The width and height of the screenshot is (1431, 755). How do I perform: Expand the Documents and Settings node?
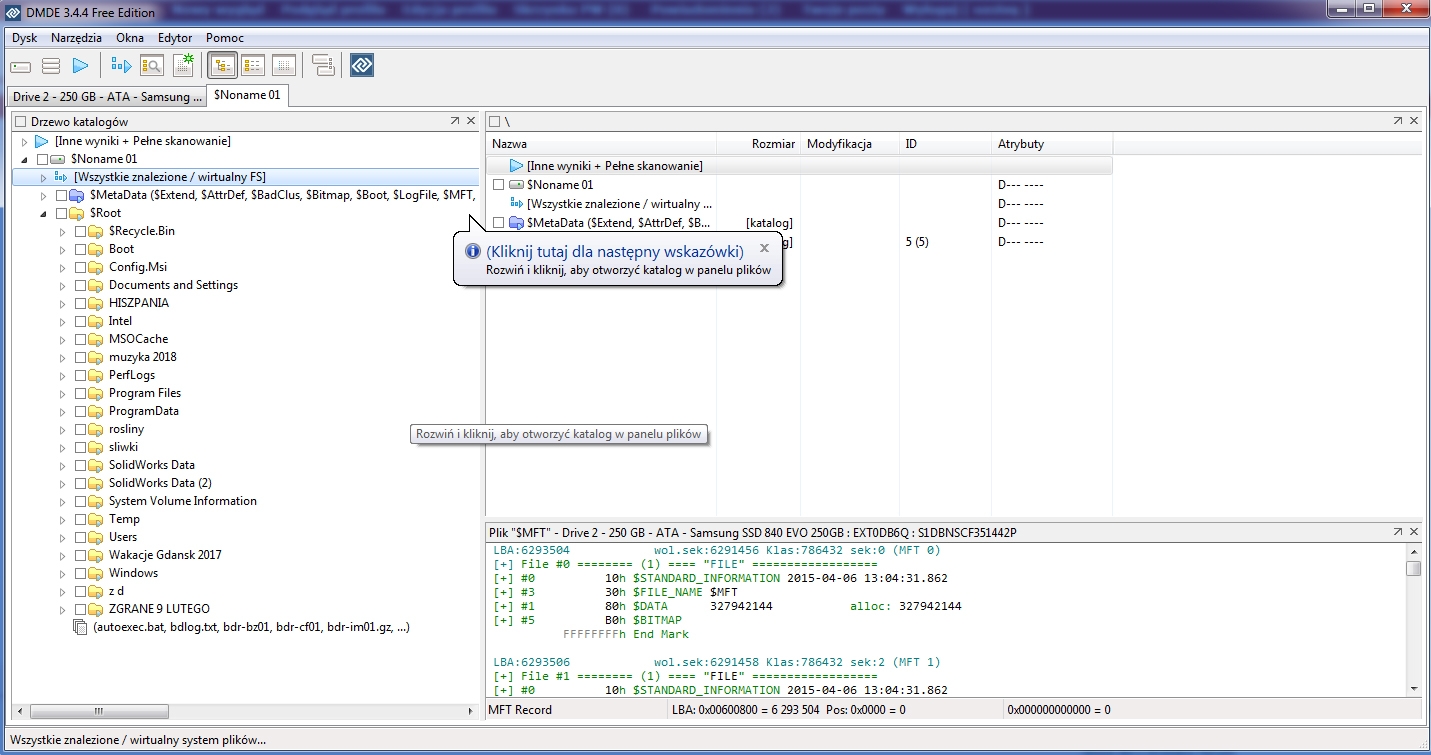point(62,285)
